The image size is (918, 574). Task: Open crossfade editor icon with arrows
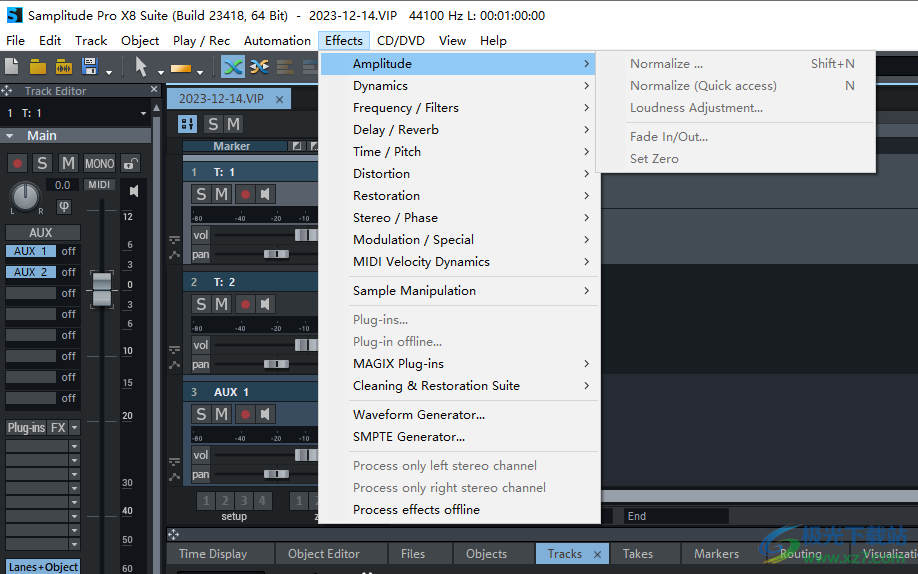tap(259, 67)
